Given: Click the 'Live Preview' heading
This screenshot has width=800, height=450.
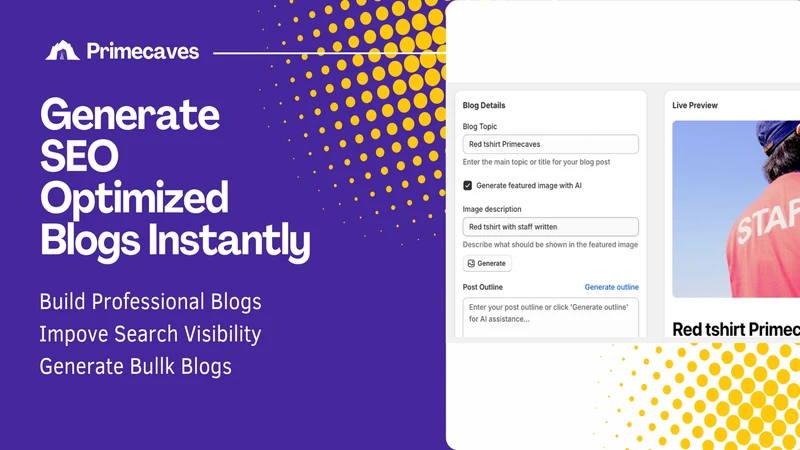Looking at the screenshot, I should (694, 106).
